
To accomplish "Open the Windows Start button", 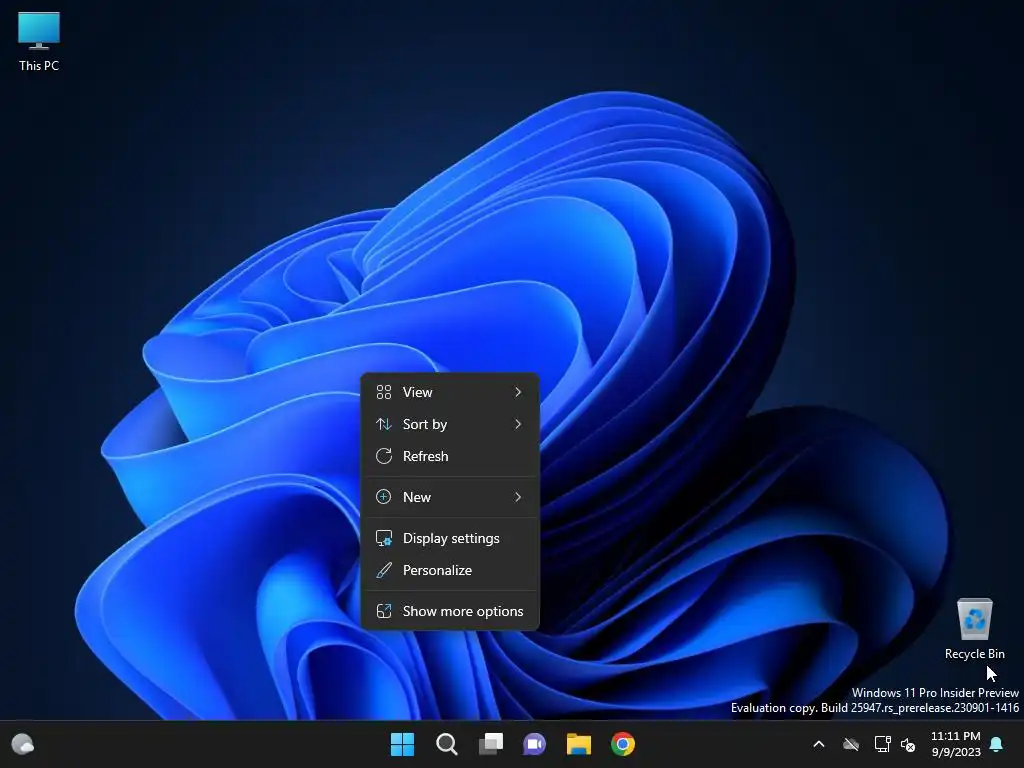I will tap(402, 744).
